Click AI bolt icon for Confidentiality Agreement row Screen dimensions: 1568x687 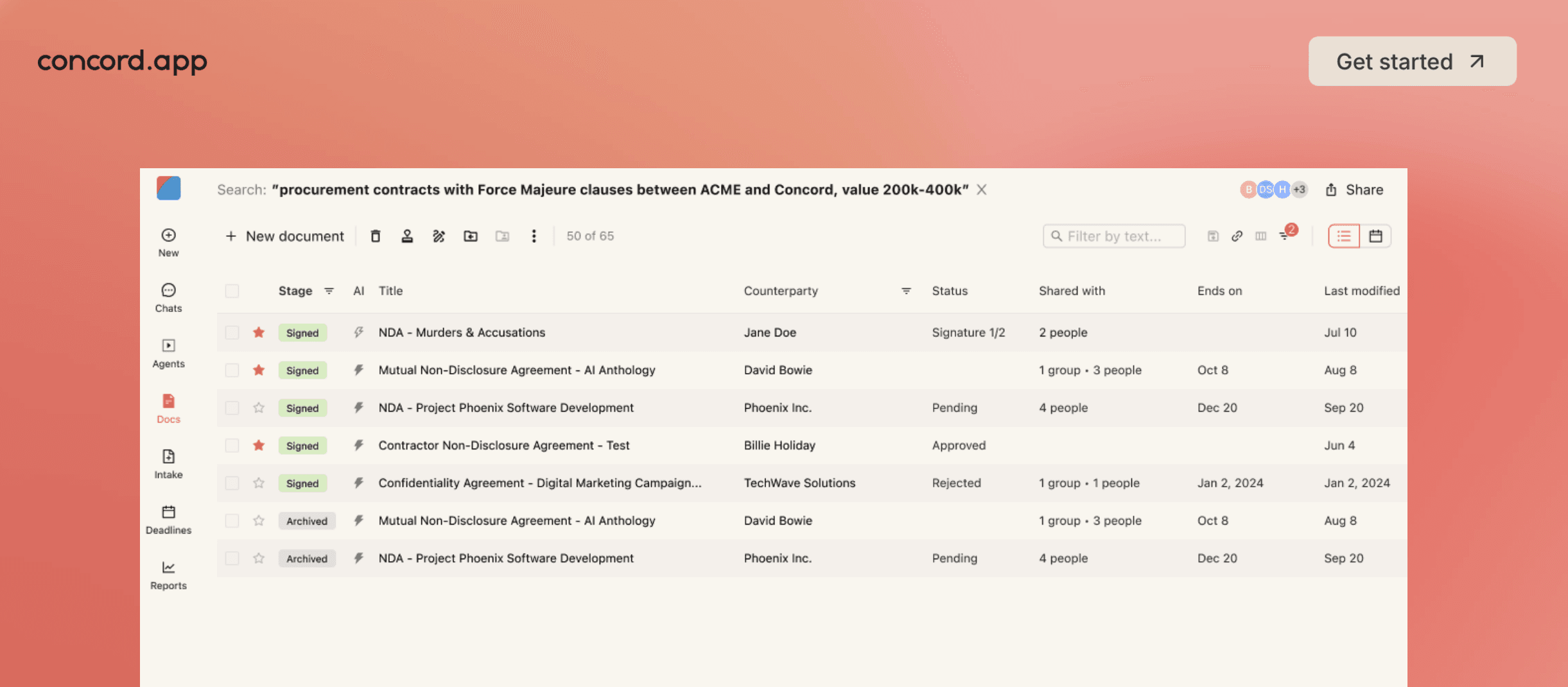pyautogui.click(x=358, y=483)
